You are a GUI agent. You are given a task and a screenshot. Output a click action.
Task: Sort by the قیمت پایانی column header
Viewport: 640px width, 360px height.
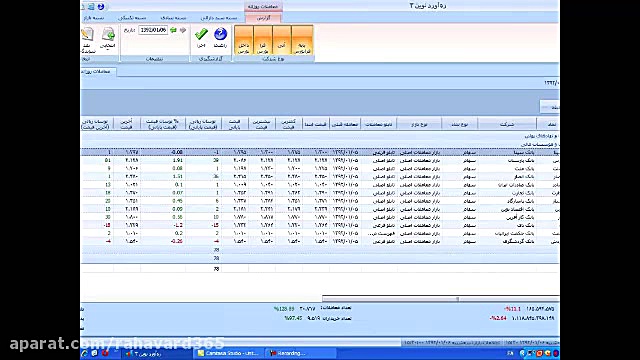click(x=235, y=124)
